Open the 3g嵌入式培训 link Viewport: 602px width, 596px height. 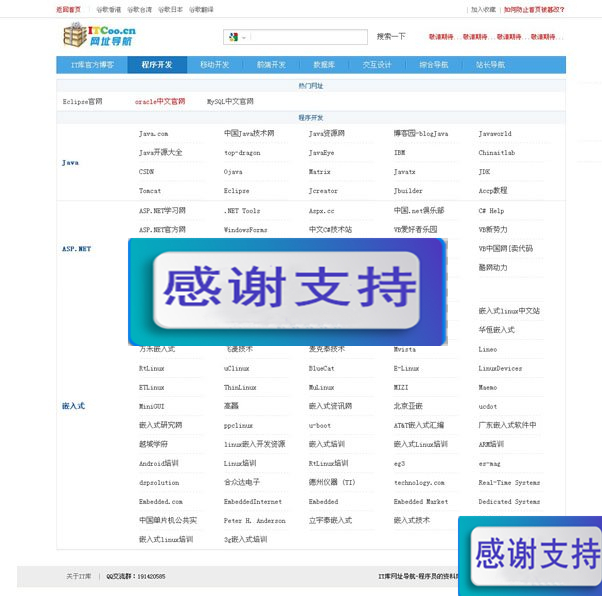coord(245,540)
